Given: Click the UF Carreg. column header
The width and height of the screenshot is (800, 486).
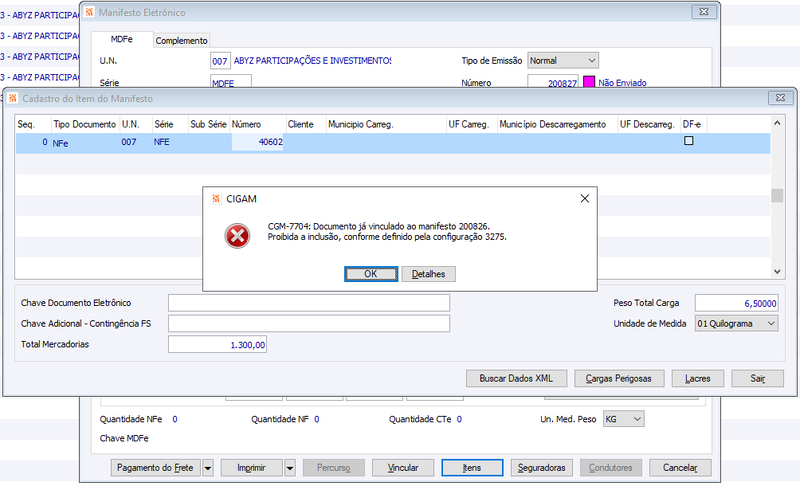Looking at the screenshot, I should (x=472, y=124).
